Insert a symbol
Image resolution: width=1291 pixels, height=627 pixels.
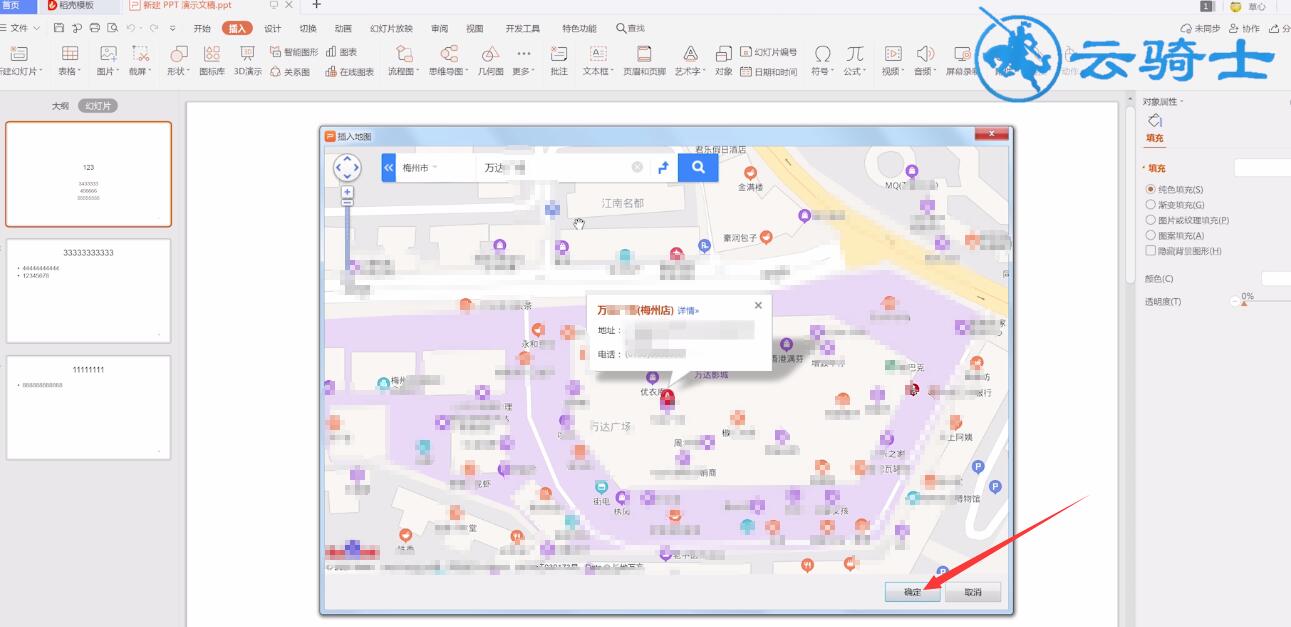coord(822,60)
